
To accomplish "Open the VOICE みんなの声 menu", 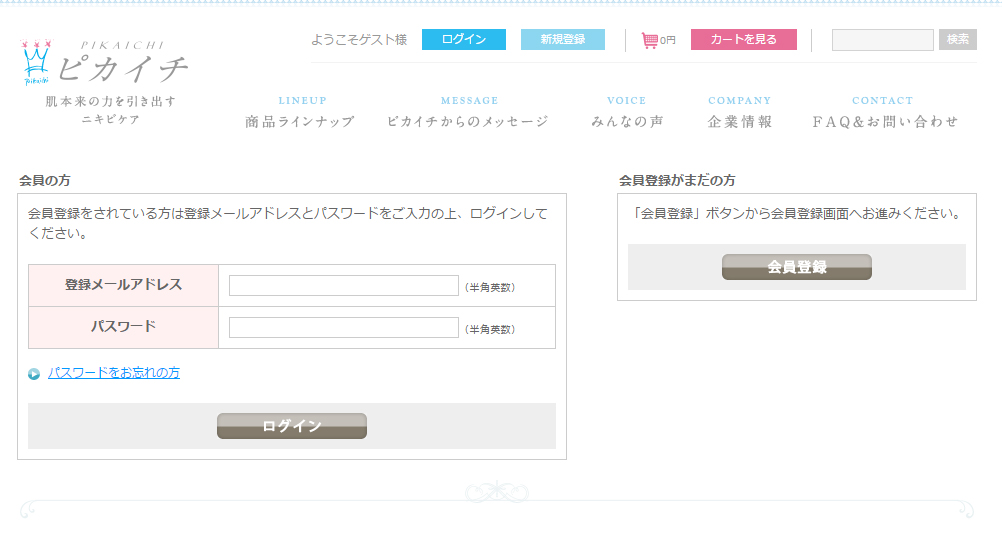I will click(x=627, y=113).
